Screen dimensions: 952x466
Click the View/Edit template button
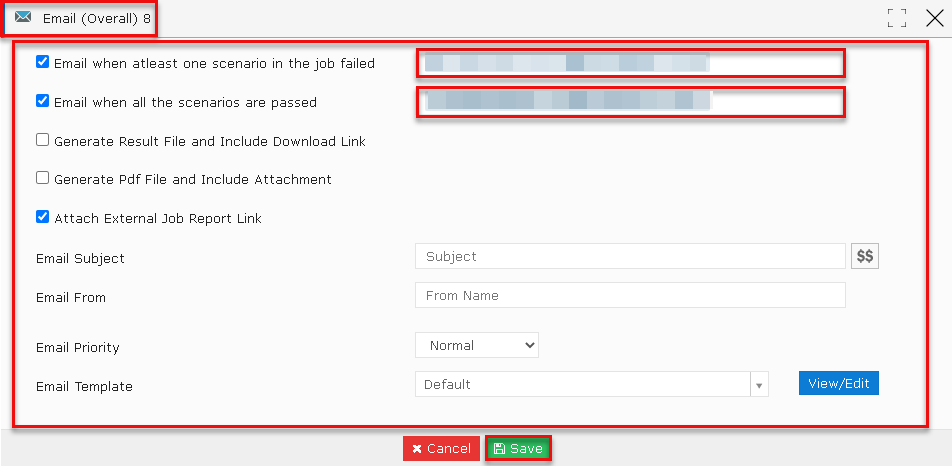(838, 383)
